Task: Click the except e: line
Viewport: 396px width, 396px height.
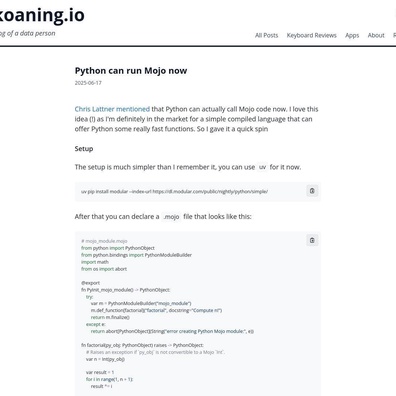Action: pos(96,324)
